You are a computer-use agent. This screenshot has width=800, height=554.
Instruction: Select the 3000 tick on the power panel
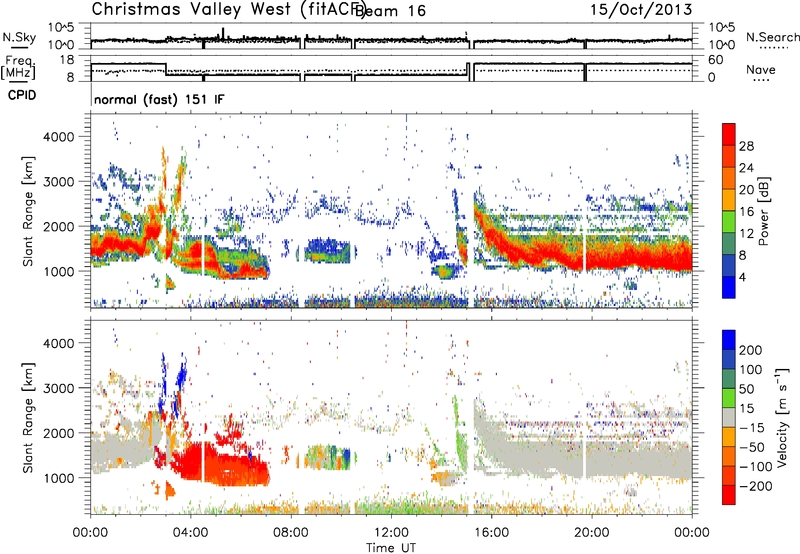[58, 182]
